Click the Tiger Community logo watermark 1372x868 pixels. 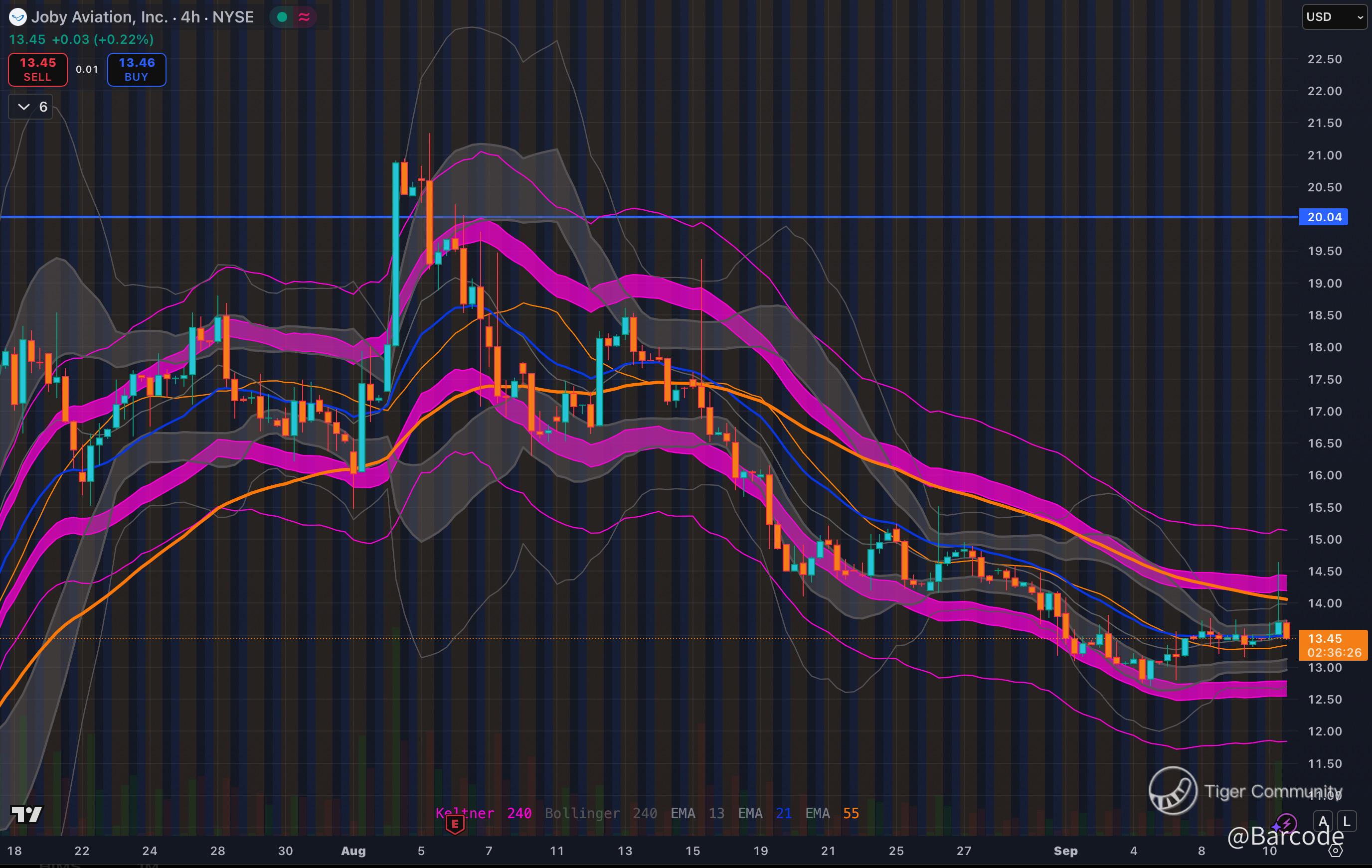[x=1173, y=791]
